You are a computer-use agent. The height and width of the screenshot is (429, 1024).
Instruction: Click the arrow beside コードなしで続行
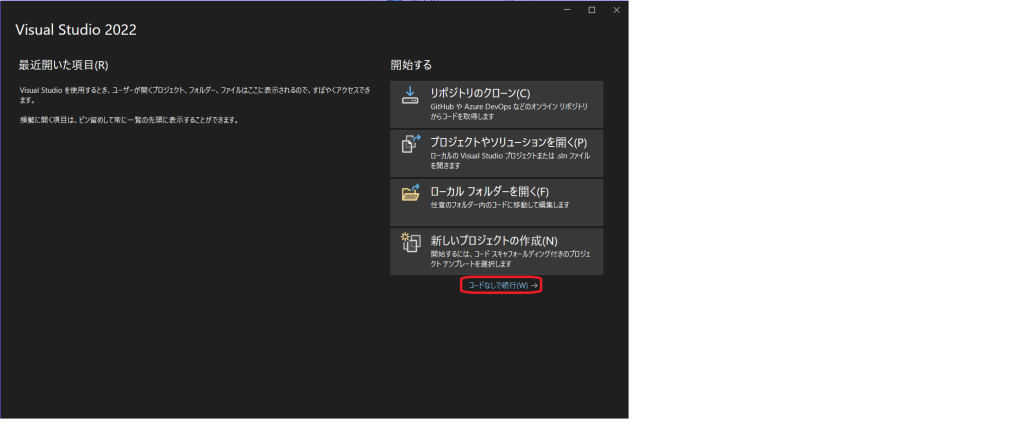coord(535,286)
